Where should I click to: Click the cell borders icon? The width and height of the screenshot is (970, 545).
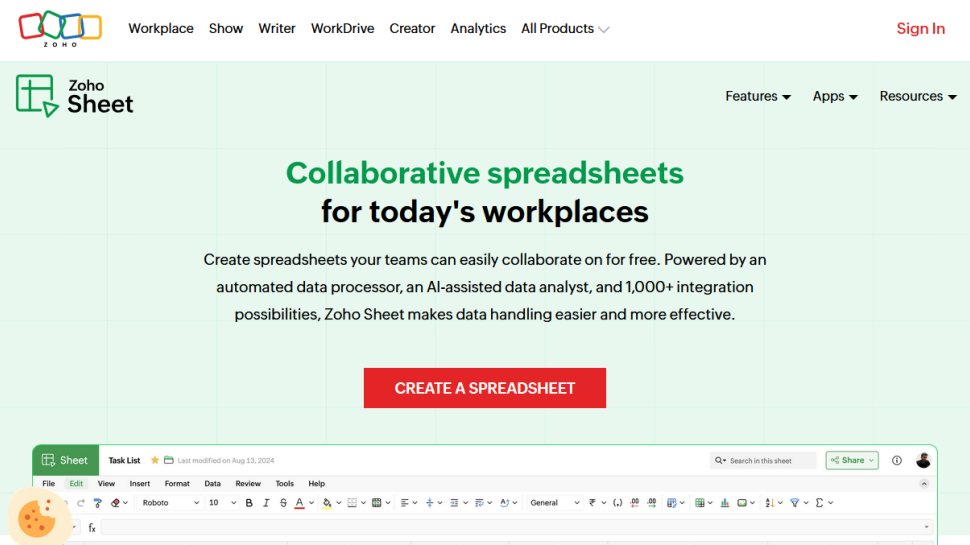click(x=352, y=503)
